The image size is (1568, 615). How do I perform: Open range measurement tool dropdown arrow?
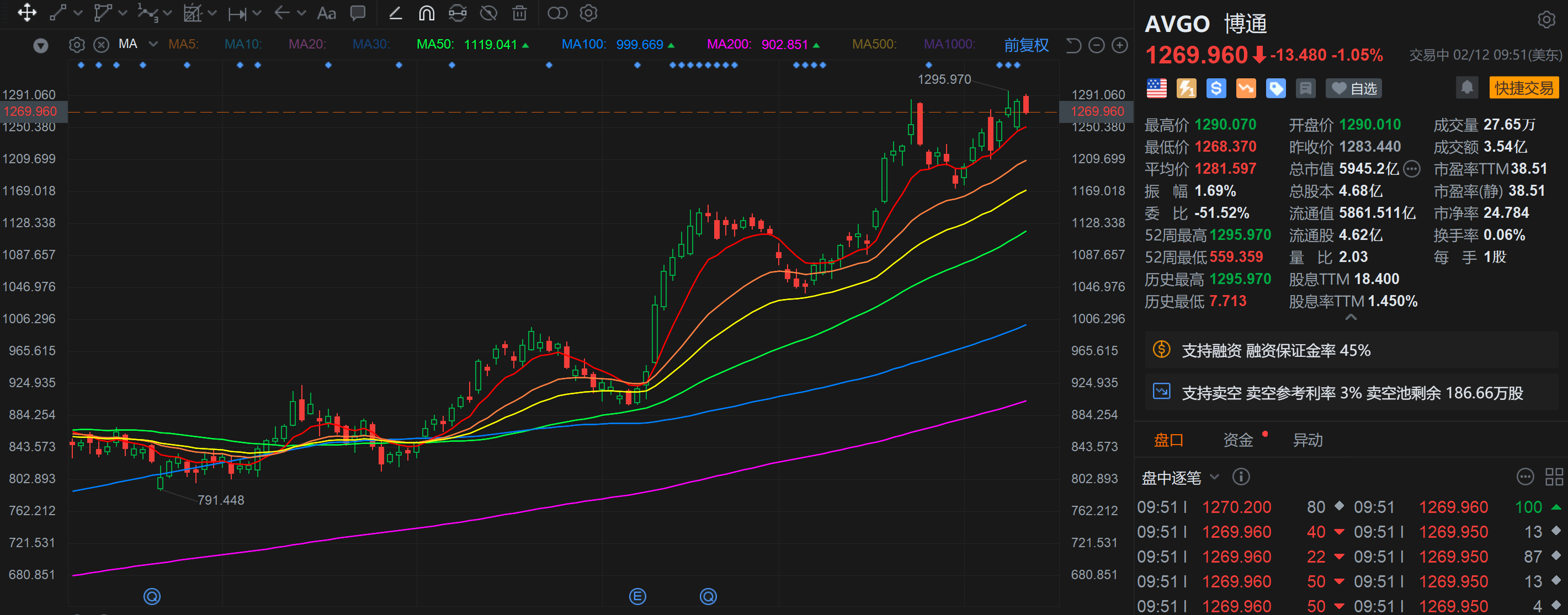256,13
